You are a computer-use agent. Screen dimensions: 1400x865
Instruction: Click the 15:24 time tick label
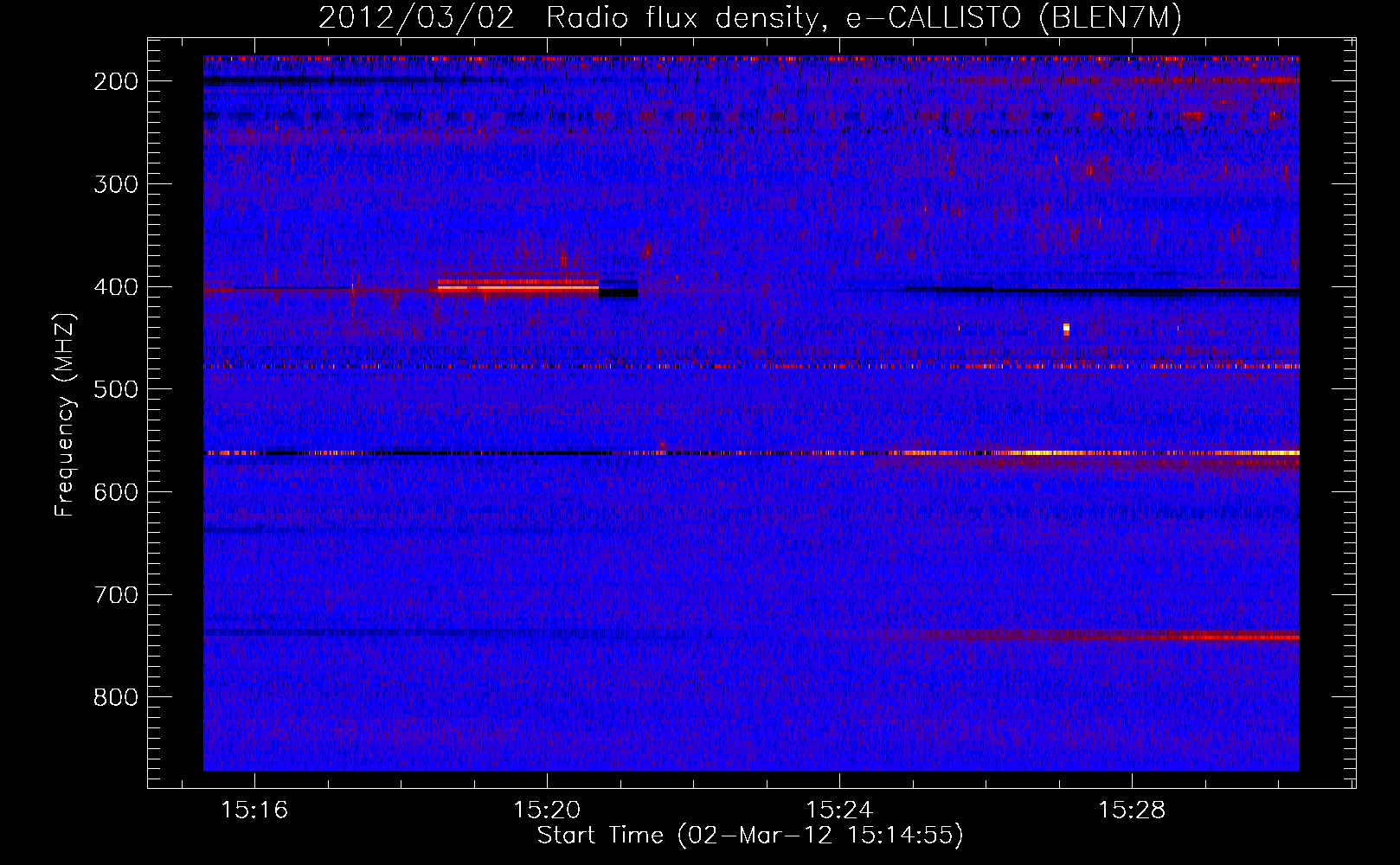[x=839, y=811]
